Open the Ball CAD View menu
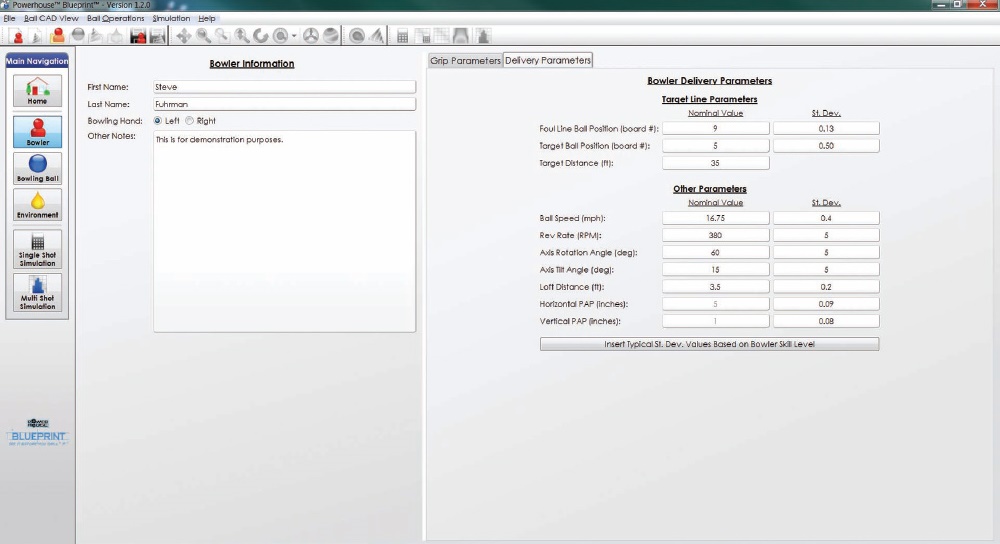This screenshot has width=1000, height=544. pyautogui.click(x=51, y=18)
